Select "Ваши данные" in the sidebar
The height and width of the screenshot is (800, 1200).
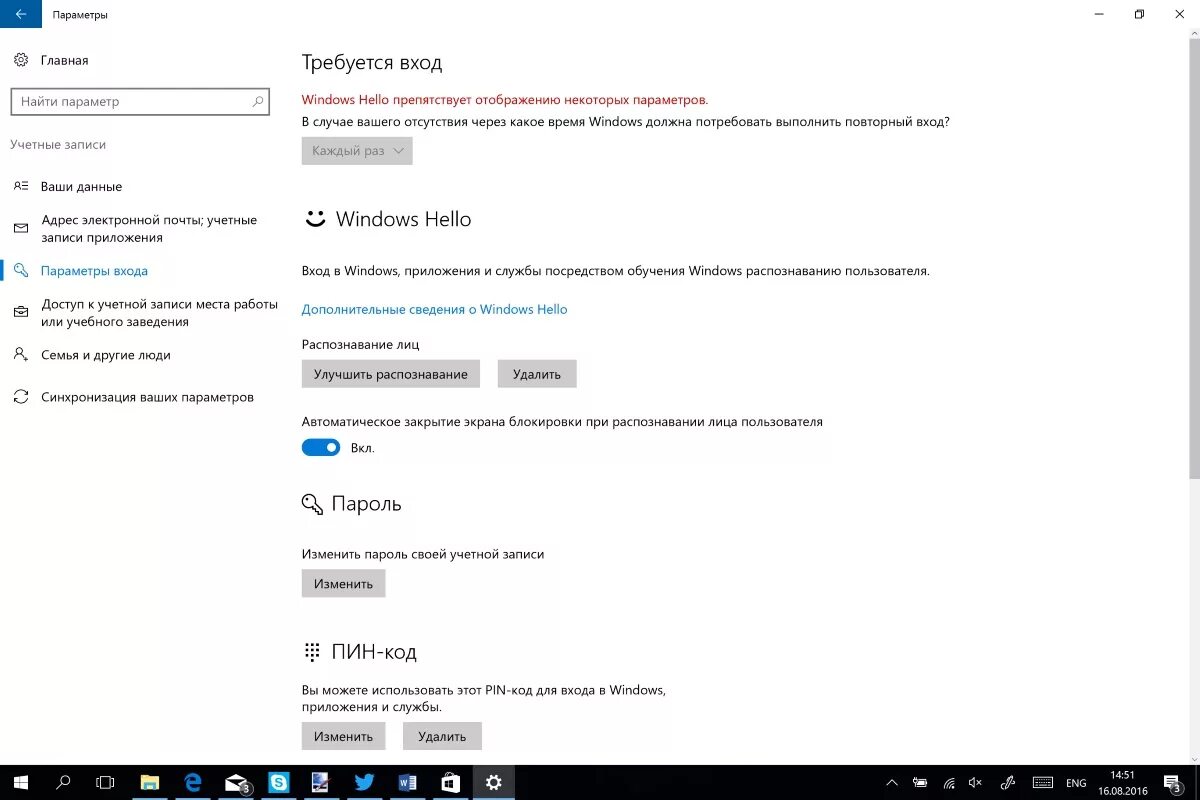pos(80,186)
